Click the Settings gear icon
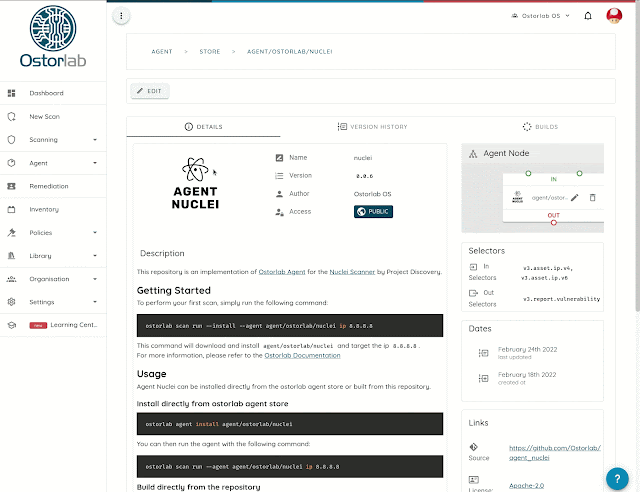The height and width of the screenshot is (492, 640). click(x=11, y=302)
